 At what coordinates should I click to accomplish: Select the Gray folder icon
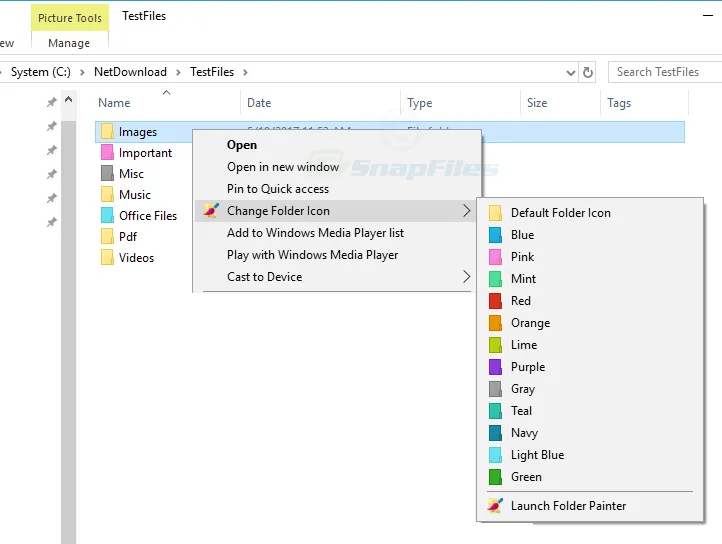[495, 389]
